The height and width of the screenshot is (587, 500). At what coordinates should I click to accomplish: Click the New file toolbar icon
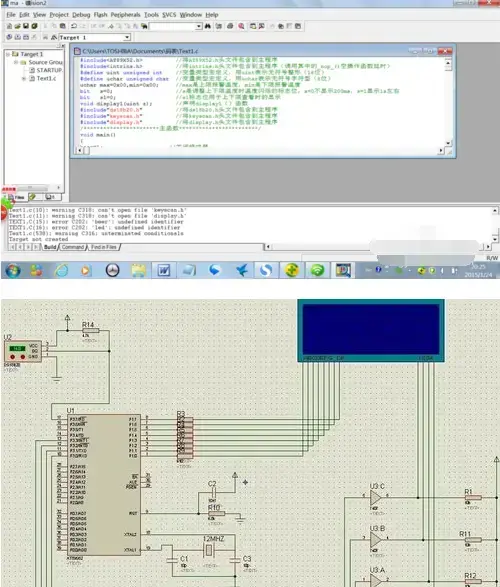(9, 26)
